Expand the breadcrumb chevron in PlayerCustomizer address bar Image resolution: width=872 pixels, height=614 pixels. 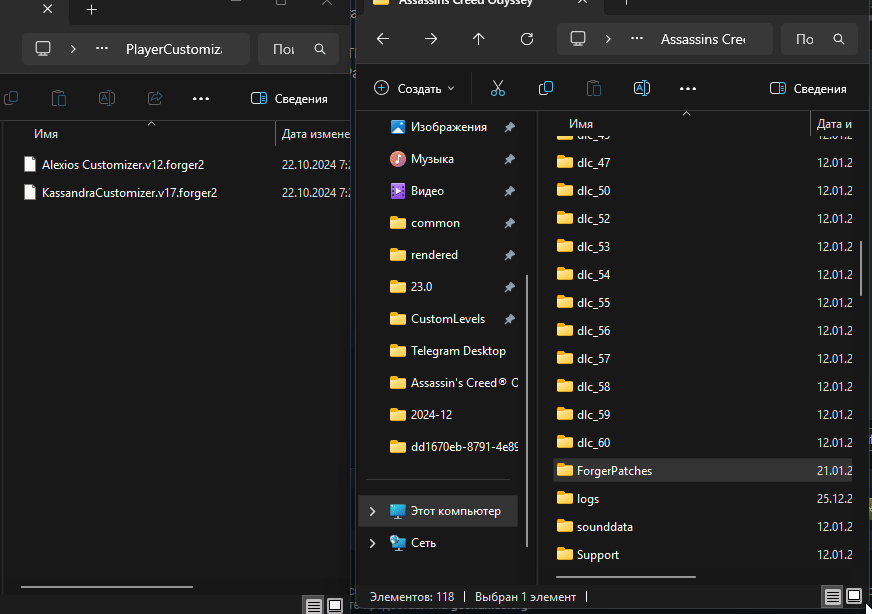click(x=73, y=49)
